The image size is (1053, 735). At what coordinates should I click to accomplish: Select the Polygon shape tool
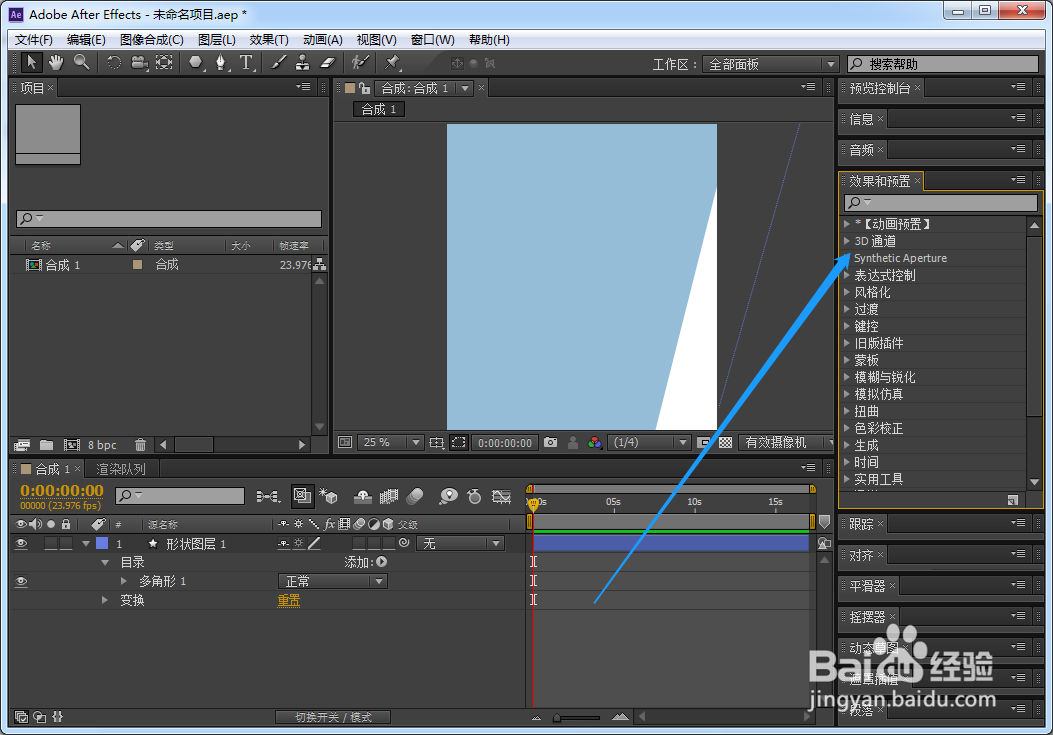coord(195,63)
